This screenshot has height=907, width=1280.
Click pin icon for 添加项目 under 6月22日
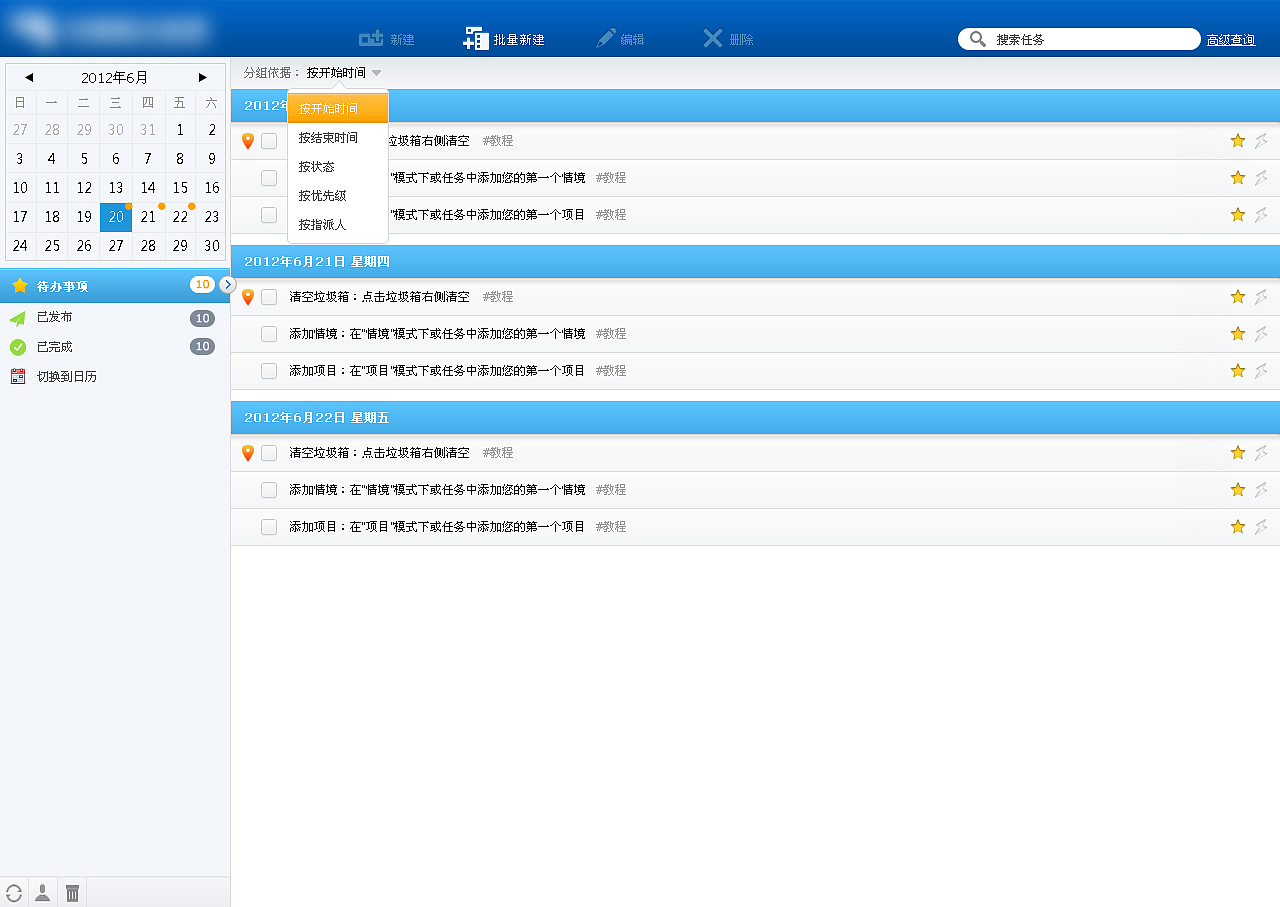click(1261, 527)
